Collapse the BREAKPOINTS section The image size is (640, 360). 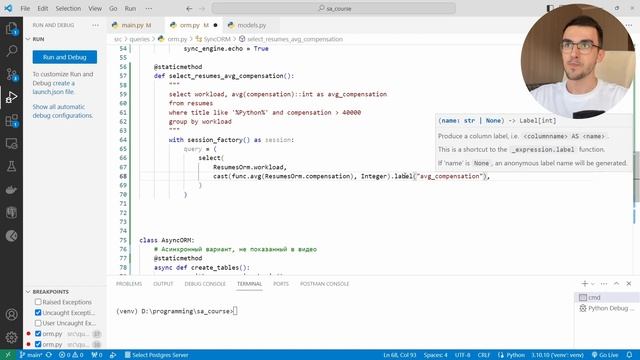(x=28, y=291)
